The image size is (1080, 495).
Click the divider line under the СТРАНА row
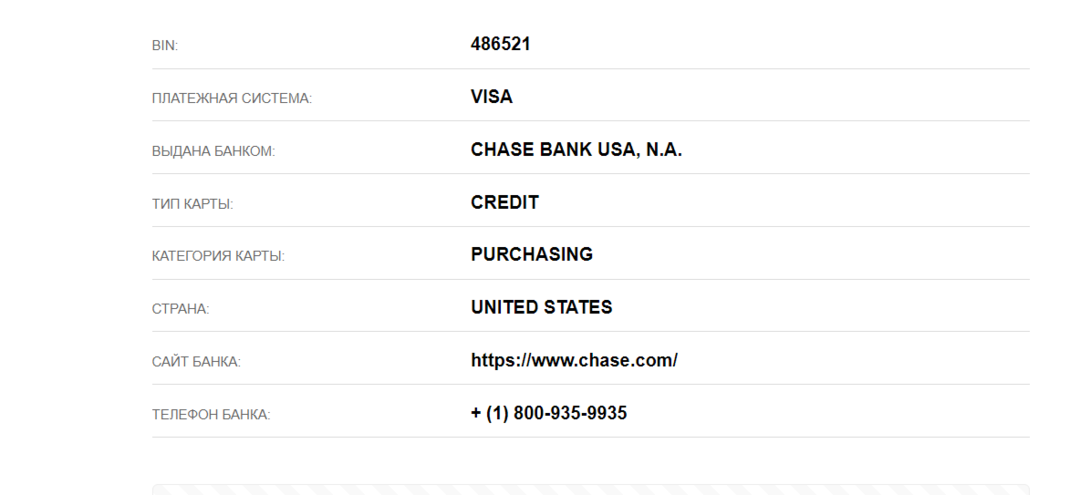(590, 331)
